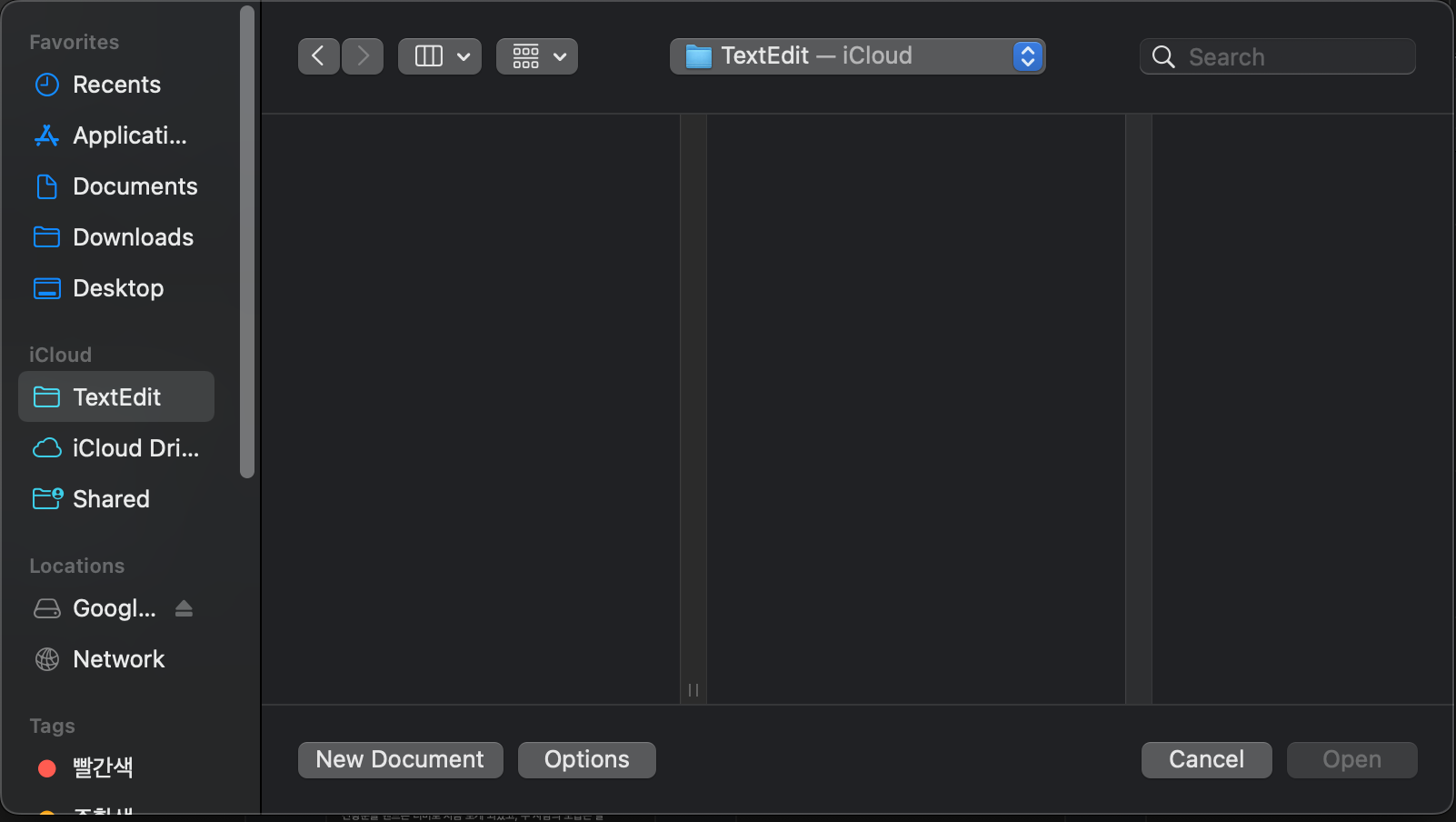Click the Cancel button
This screenshot has width=1456, height=822.
pos(1207,760)
